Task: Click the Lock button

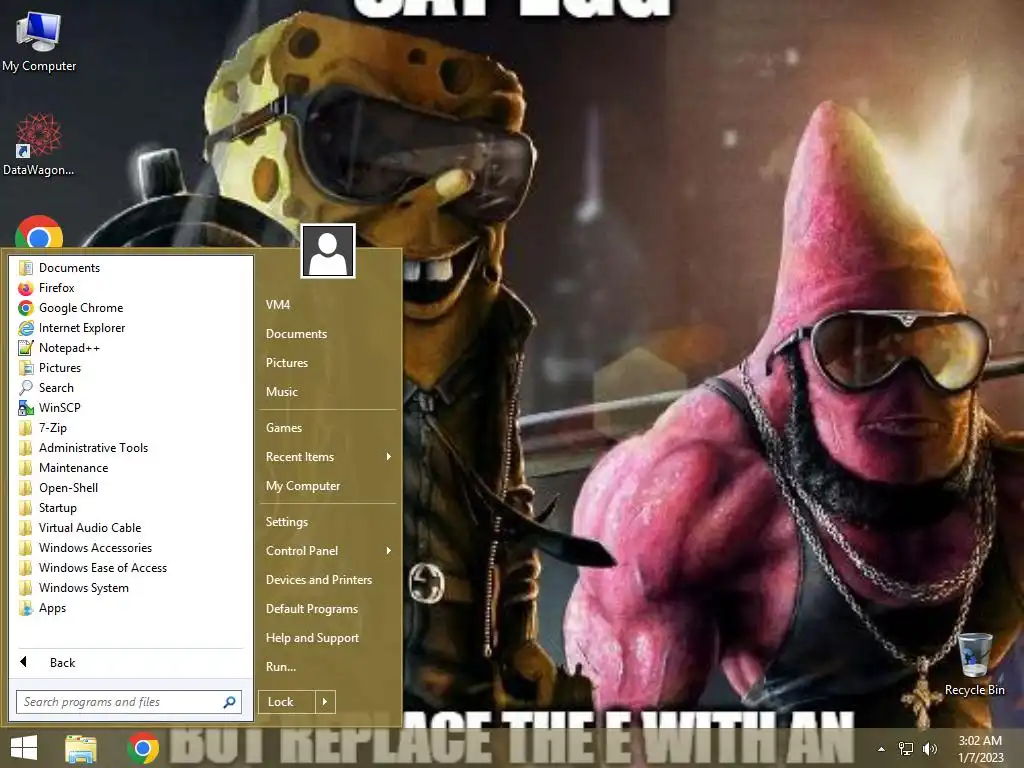Action: [287, 702]
